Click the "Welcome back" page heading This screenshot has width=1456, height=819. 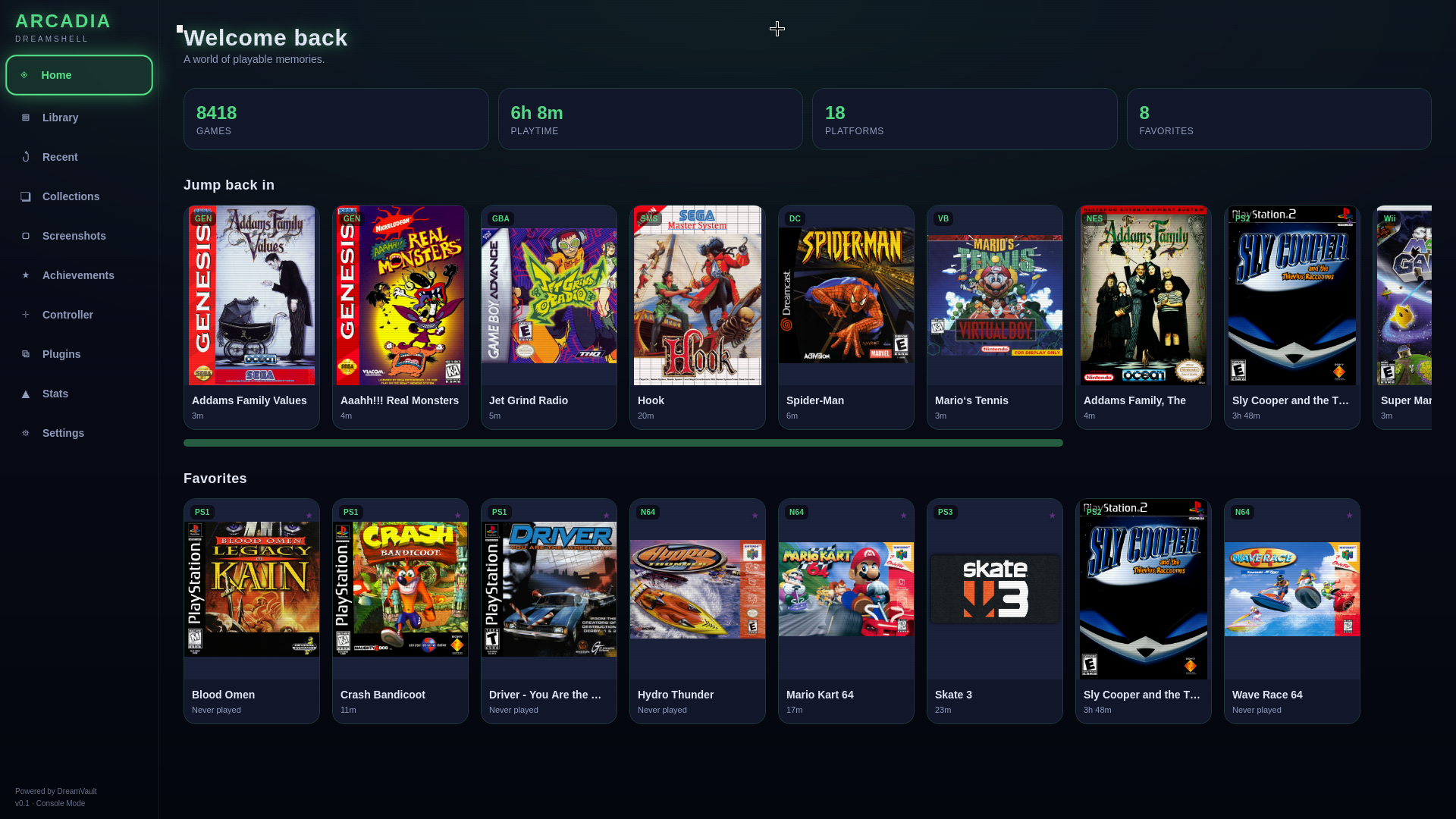pos(265,38)
